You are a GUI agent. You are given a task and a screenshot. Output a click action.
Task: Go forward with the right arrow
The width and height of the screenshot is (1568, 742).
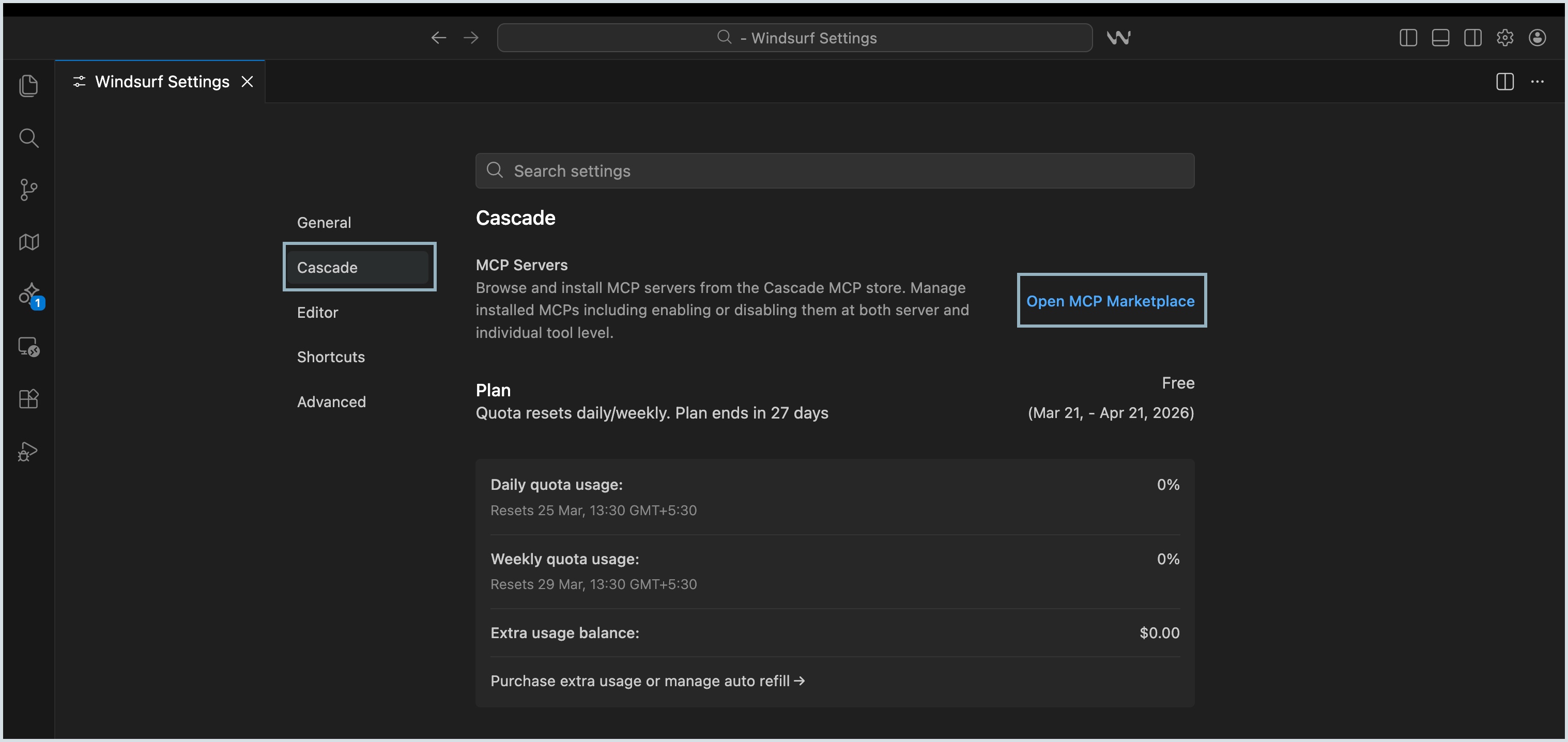[470, 38]
